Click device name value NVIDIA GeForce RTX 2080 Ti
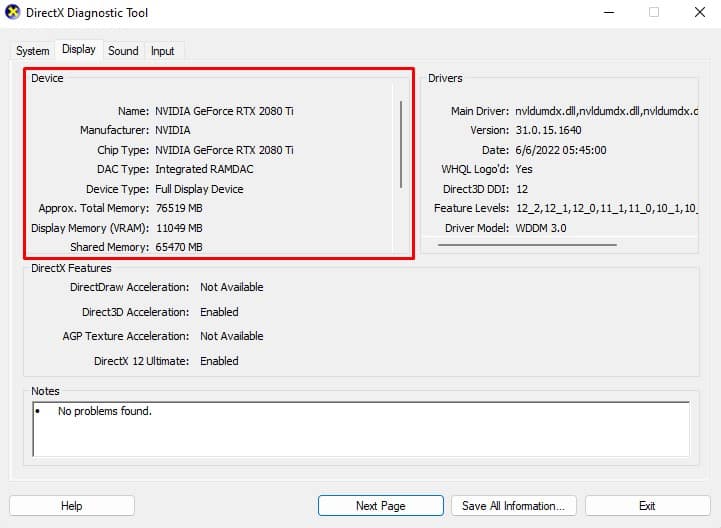The height and width of the screenshot is (528, 721). [x=224, y=111]
